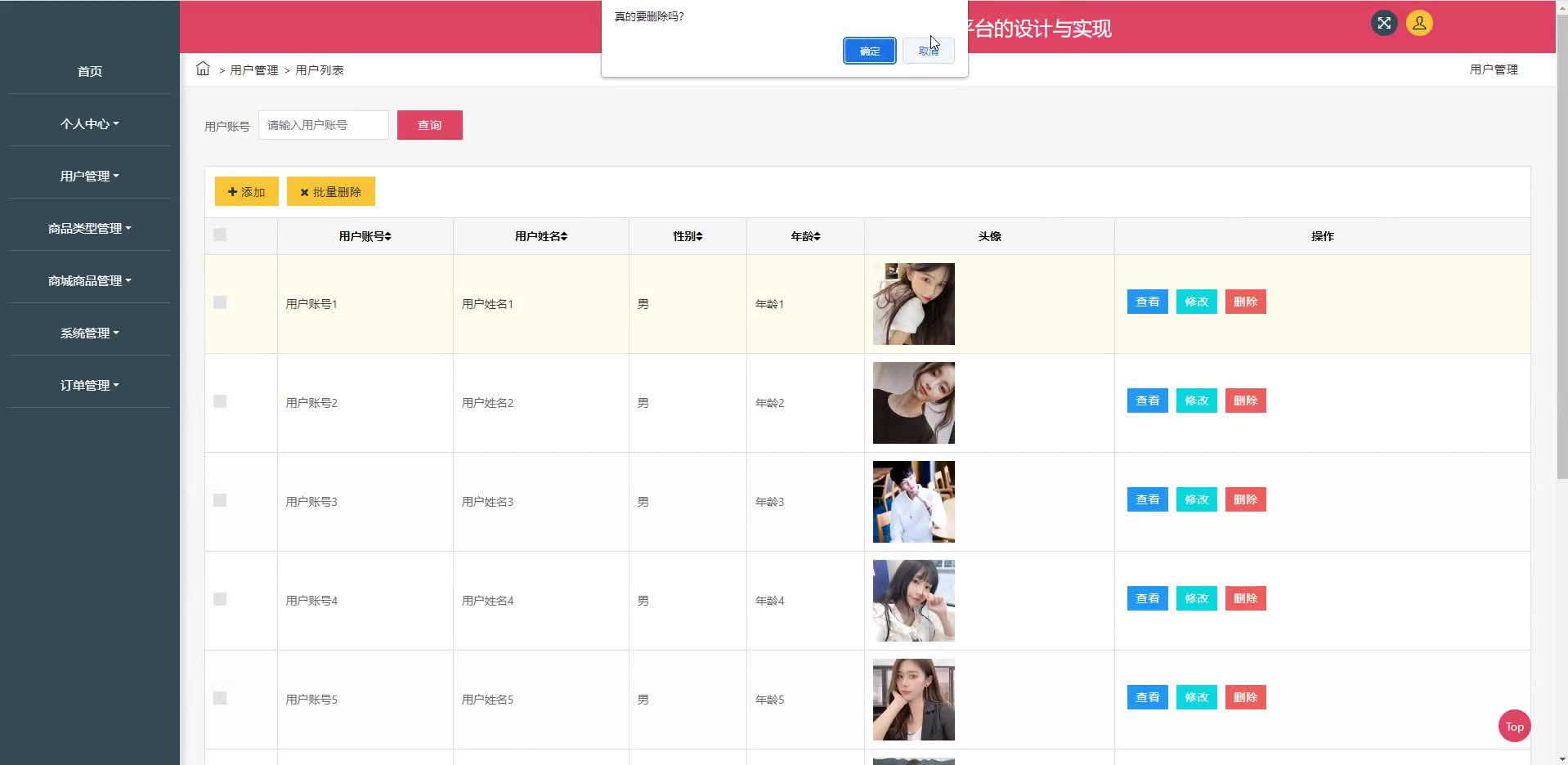Click 修改 for 用户账号3
Image resolution: width=1568 pixels, height=765 pixels.
tap(1197, 499)
